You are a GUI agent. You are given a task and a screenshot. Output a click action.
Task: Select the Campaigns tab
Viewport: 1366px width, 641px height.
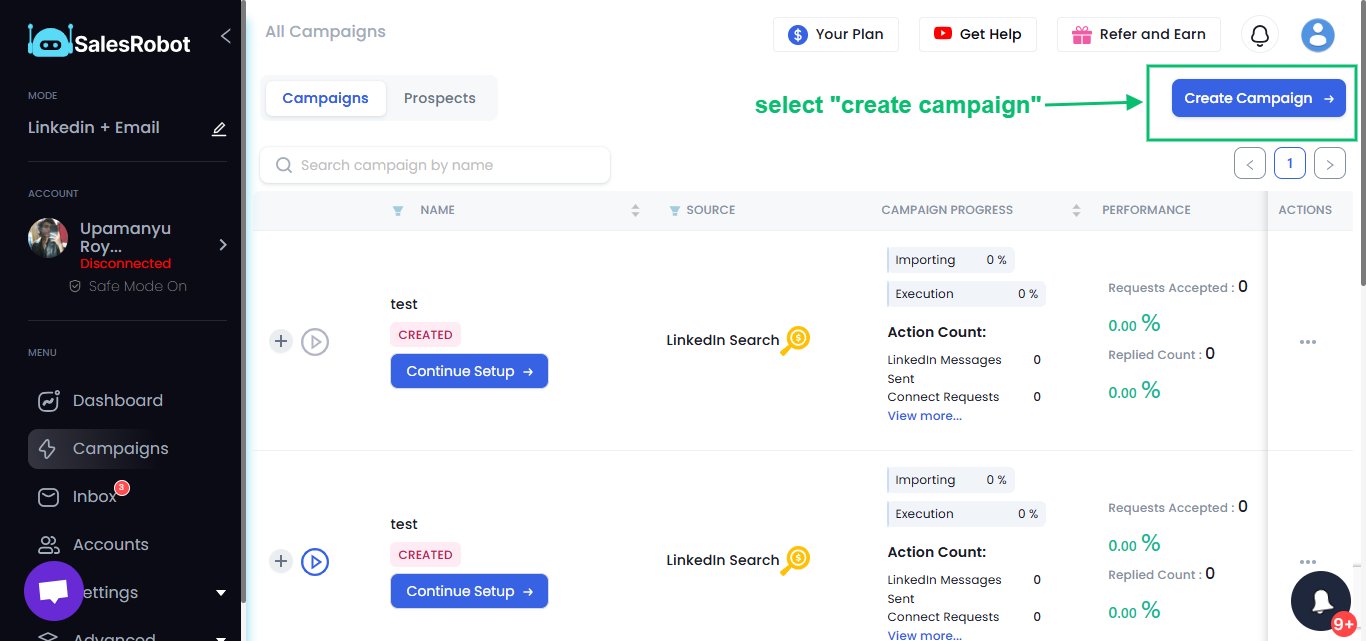click(325, 98)
